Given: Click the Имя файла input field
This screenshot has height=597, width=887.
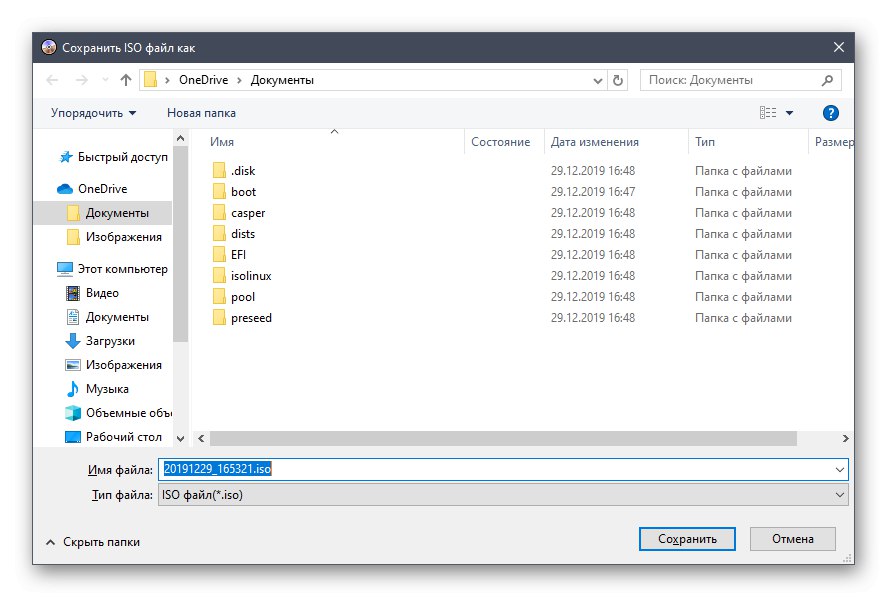Looking at the screenshot, I should coord(495,469).
